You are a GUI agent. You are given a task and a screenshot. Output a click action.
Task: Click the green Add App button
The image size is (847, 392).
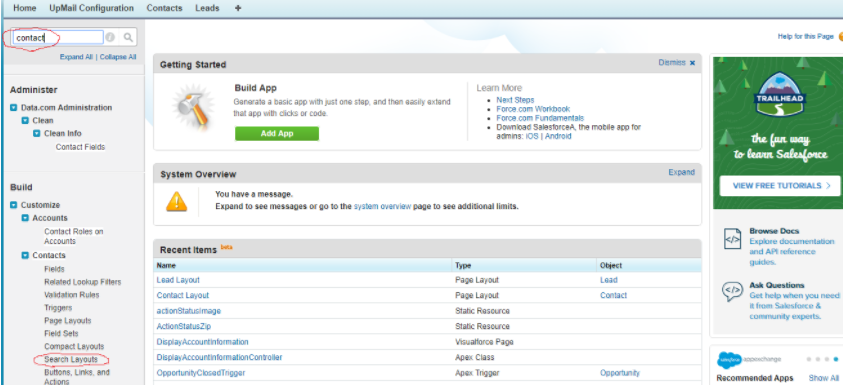tap(277, 134)
